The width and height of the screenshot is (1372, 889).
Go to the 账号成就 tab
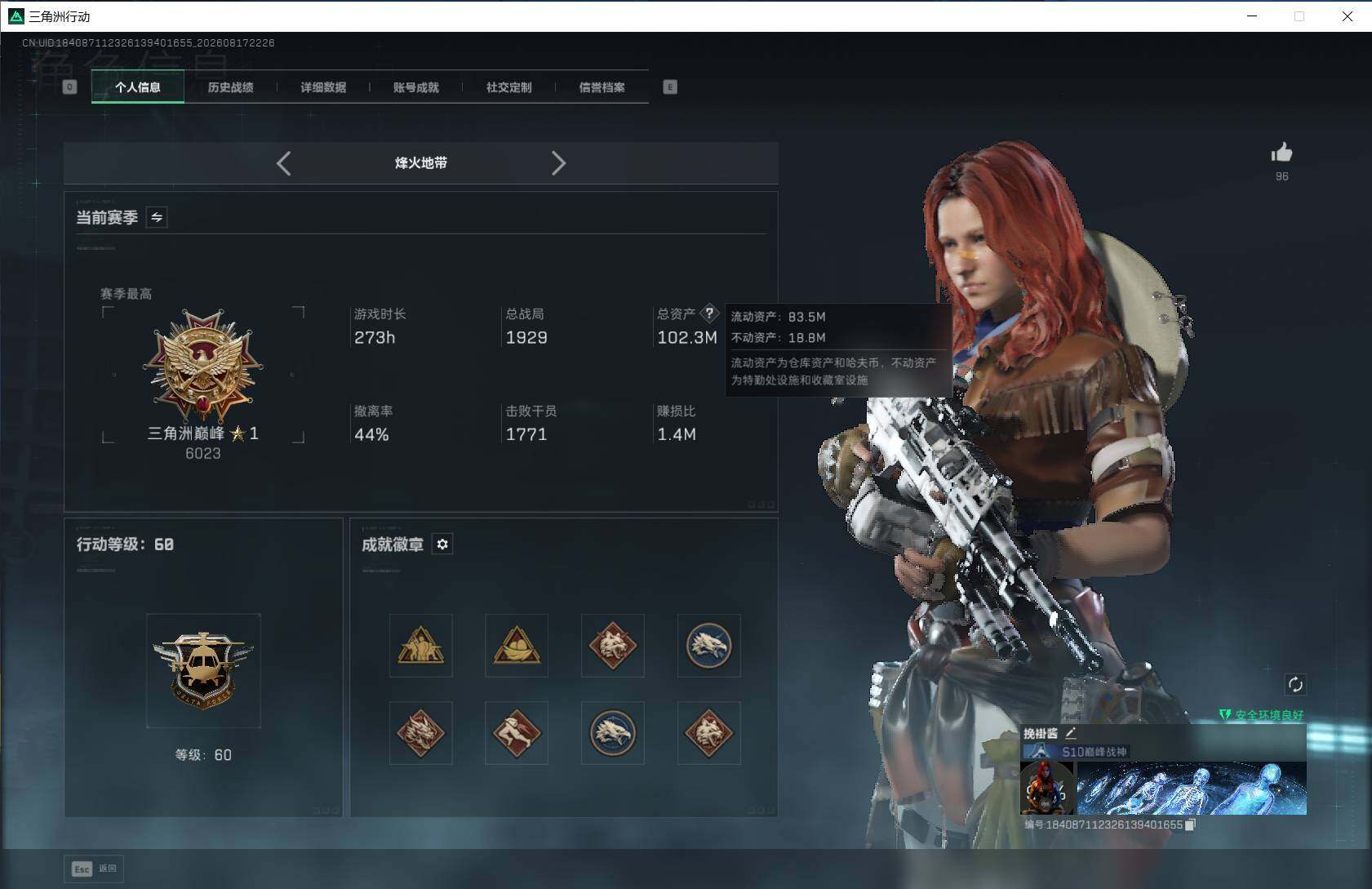(416, 87)
